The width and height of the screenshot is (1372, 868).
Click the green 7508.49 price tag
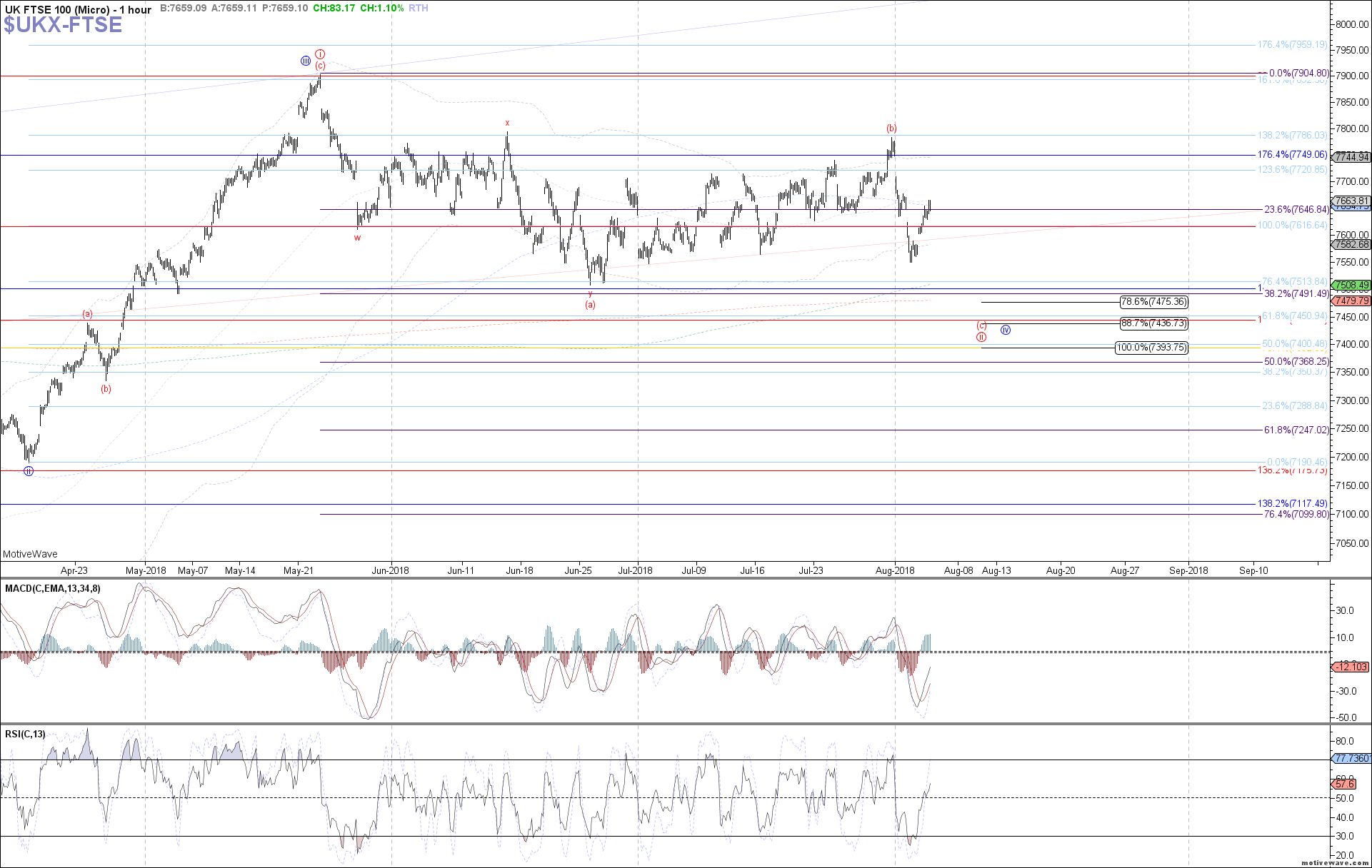(1352, 286)
